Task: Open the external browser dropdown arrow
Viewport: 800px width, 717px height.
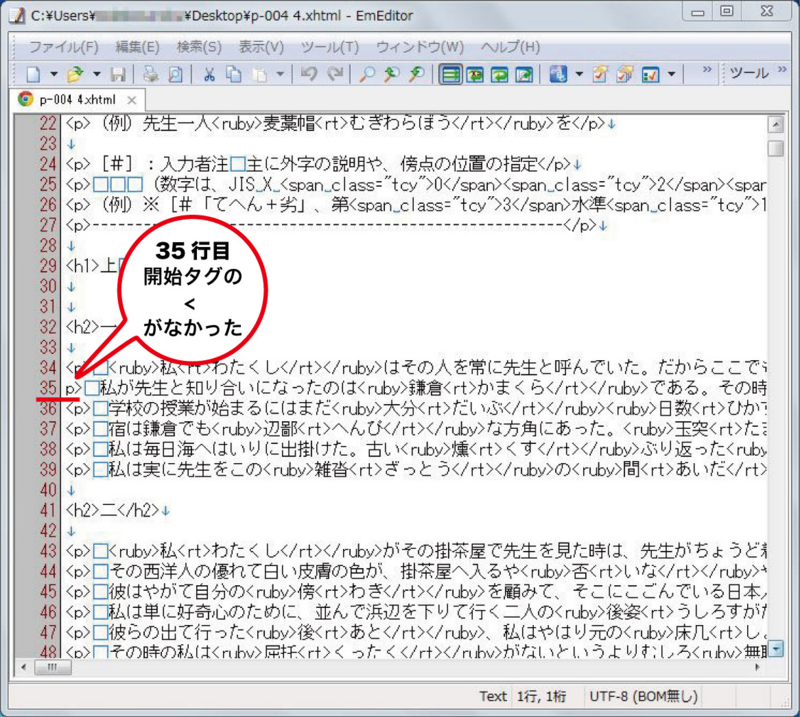Action: [578, 73]
